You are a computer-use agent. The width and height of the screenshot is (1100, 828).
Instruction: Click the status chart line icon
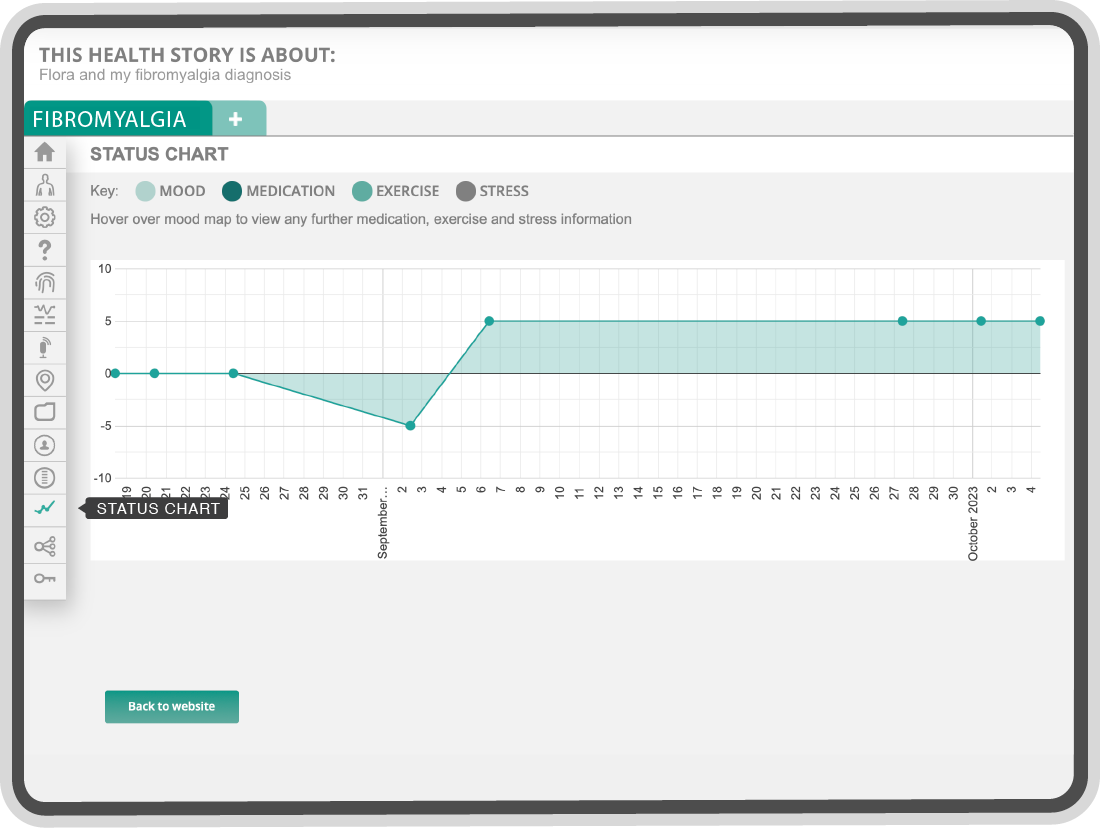(45, 508)
